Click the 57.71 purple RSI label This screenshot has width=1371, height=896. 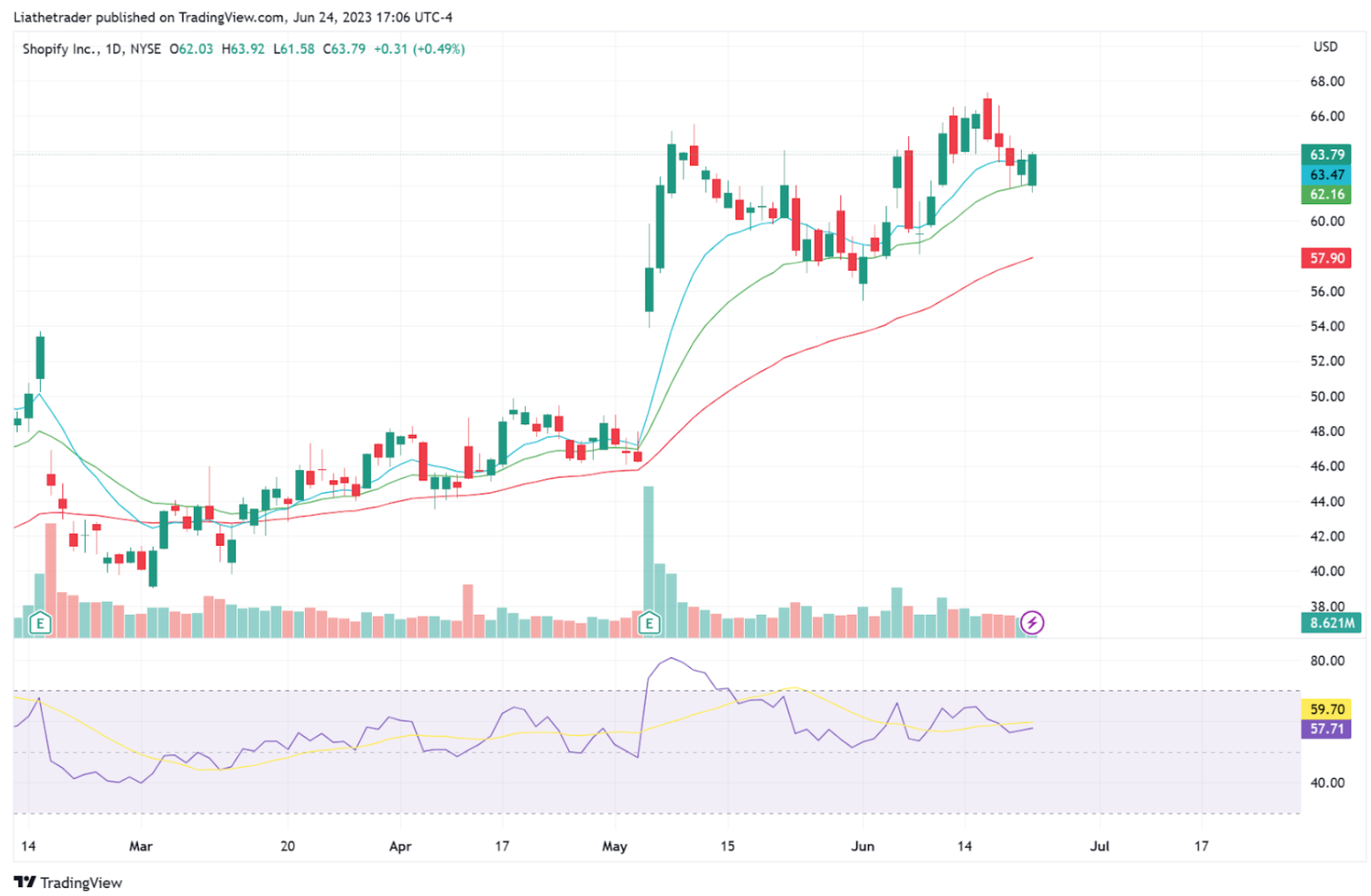tap(1326, 728)
